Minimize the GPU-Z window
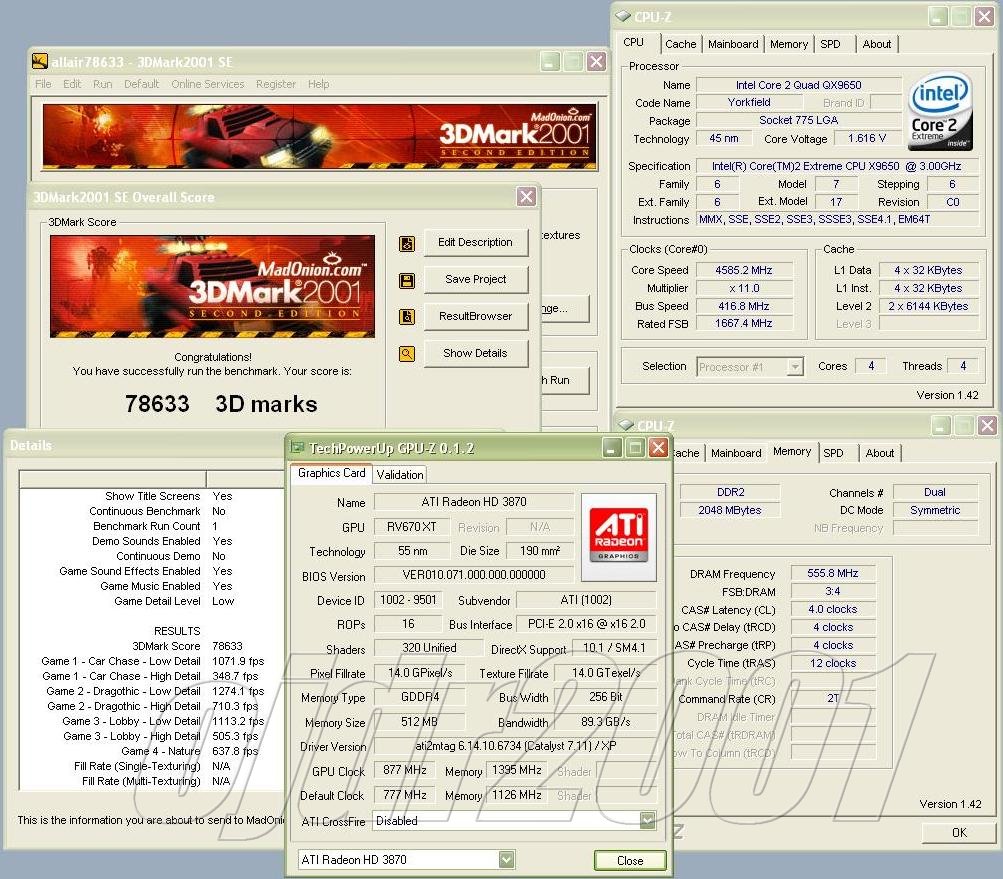1003x879 pixels. (x=612, y=447)
